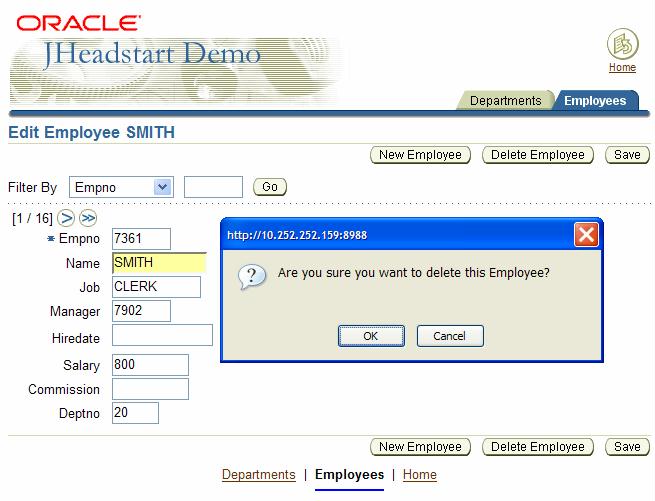Open the Filter By Empno dropdown
655x501 pixels.
click(162, 187)
